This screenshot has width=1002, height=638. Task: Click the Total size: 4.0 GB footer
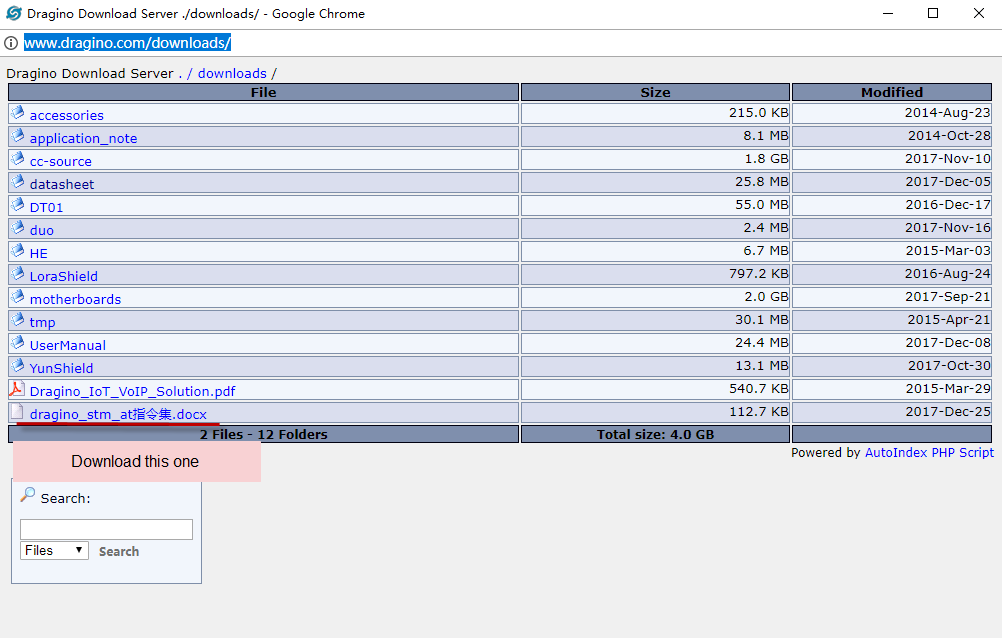(655, 435)
